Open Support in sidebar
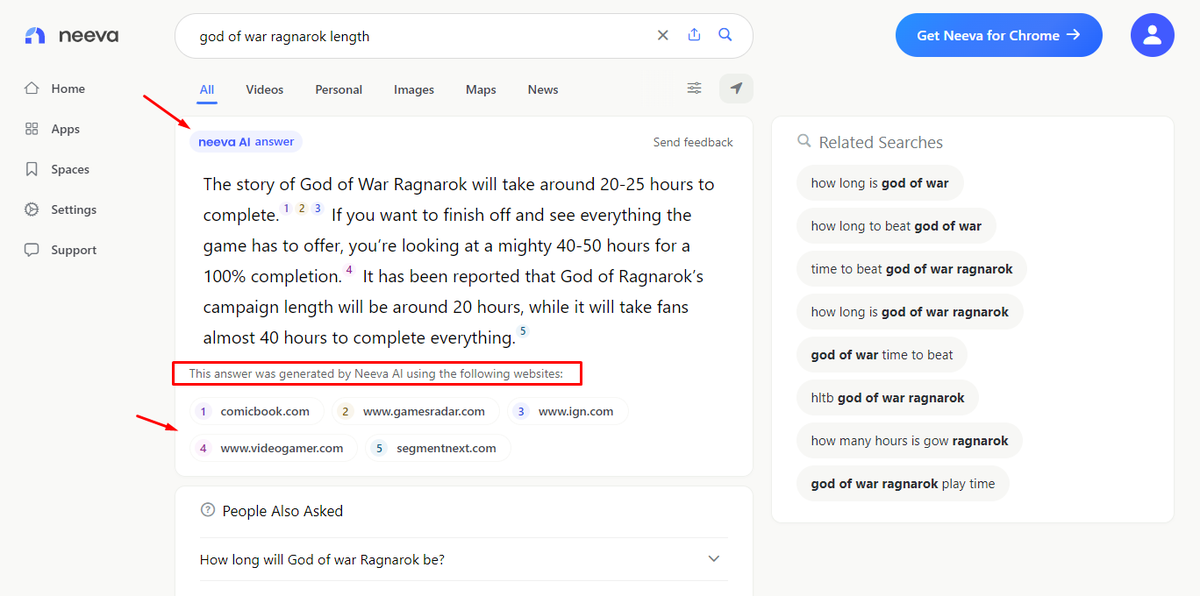This screenshot has width=1200, height=596. [x=60, y=250]
